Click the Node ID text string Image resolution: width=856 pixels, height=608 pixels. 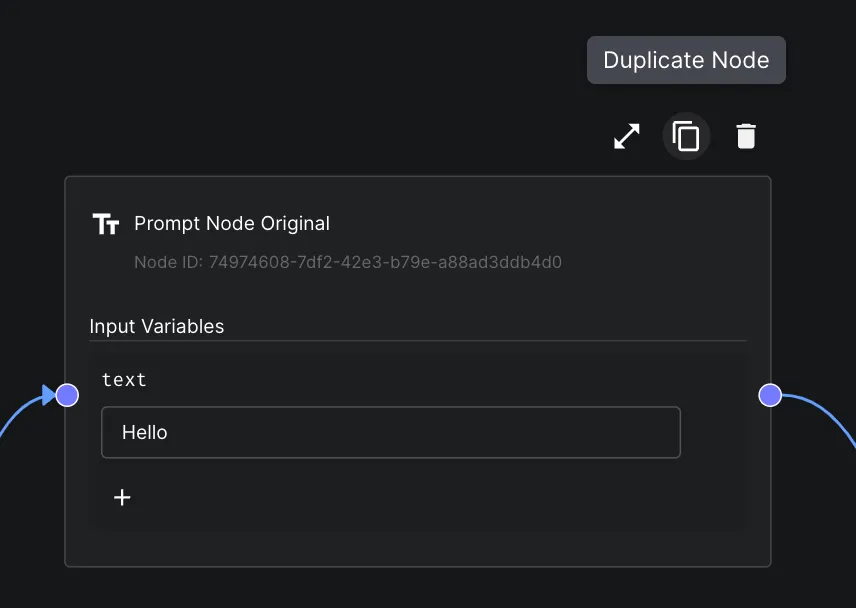pyautogui.click(x=348, y=262)
